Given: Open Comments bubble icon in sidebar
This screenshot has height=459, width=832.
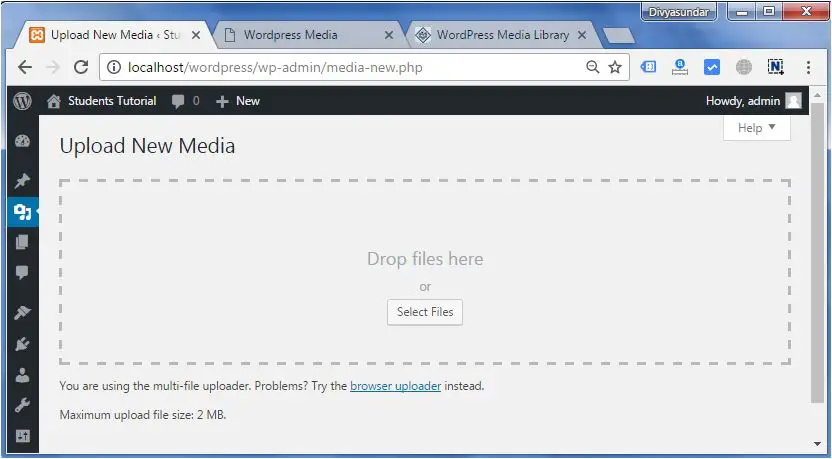Looking at the screenshot, I should pyautogui.click(x=22, y=272).
